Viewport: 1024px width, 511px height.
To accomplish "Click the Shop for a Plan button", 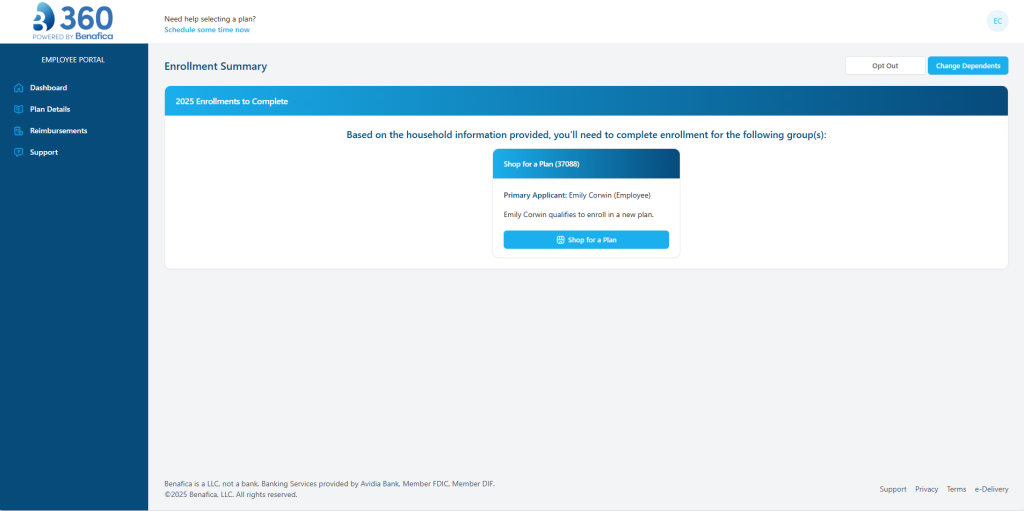I will click(x=586, y=240).
